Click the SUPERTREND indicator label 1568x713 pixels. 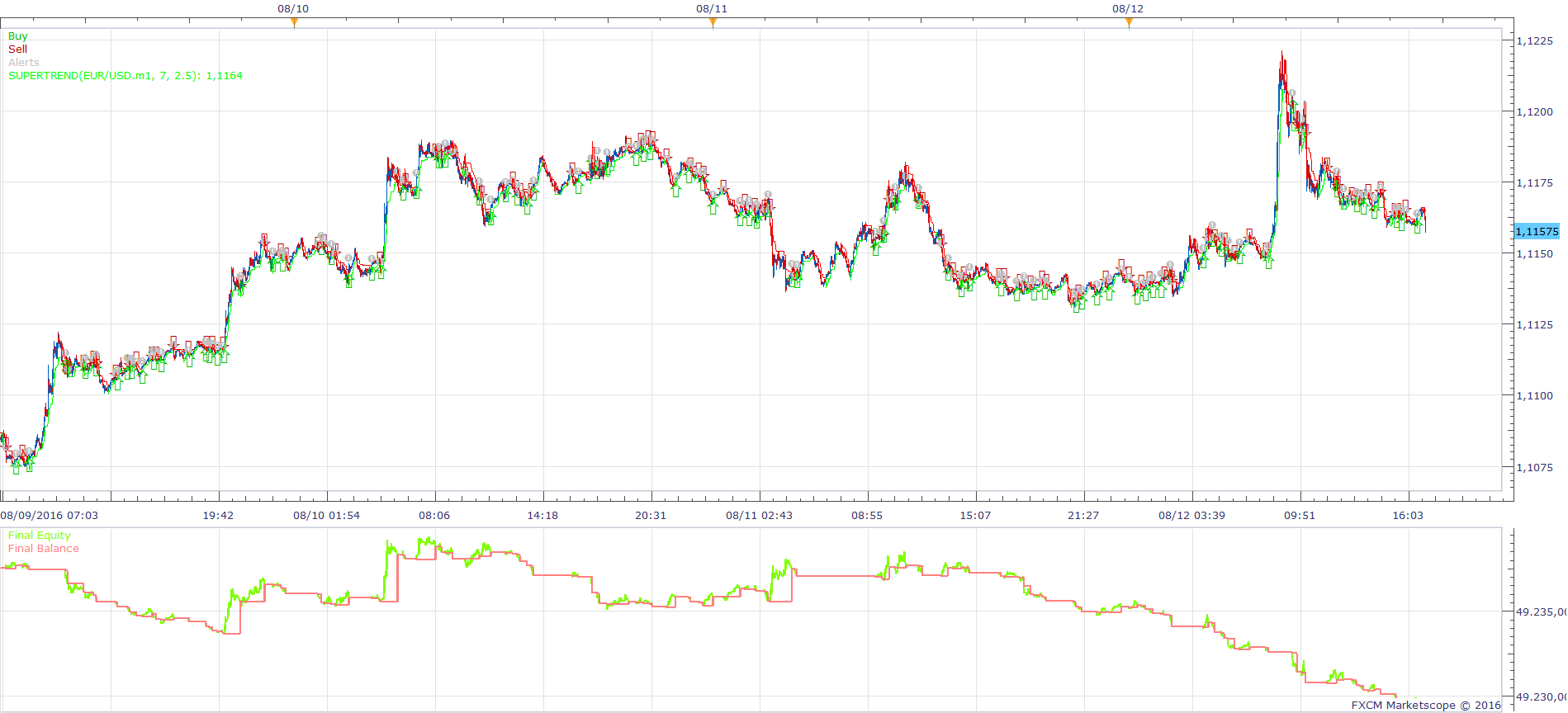pos(126,76)
